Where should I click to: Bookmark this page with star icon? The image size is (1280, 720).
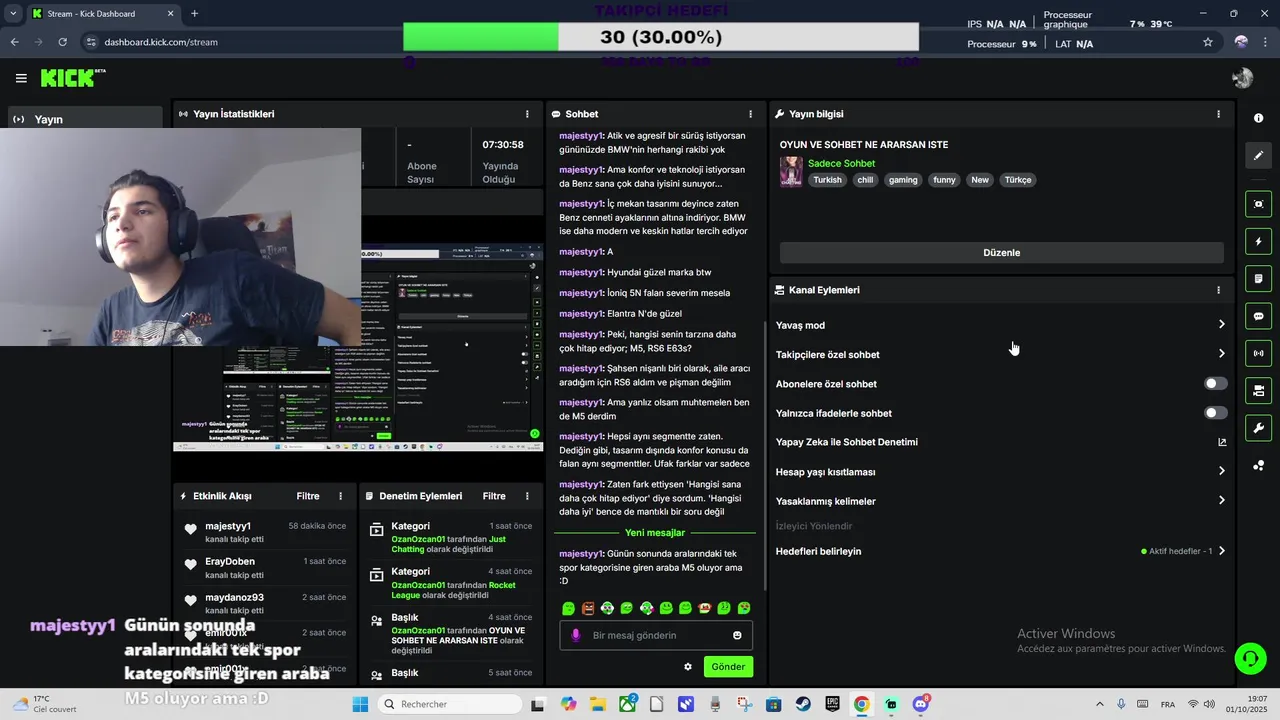pyautogui.click(x=1208, y=42)
